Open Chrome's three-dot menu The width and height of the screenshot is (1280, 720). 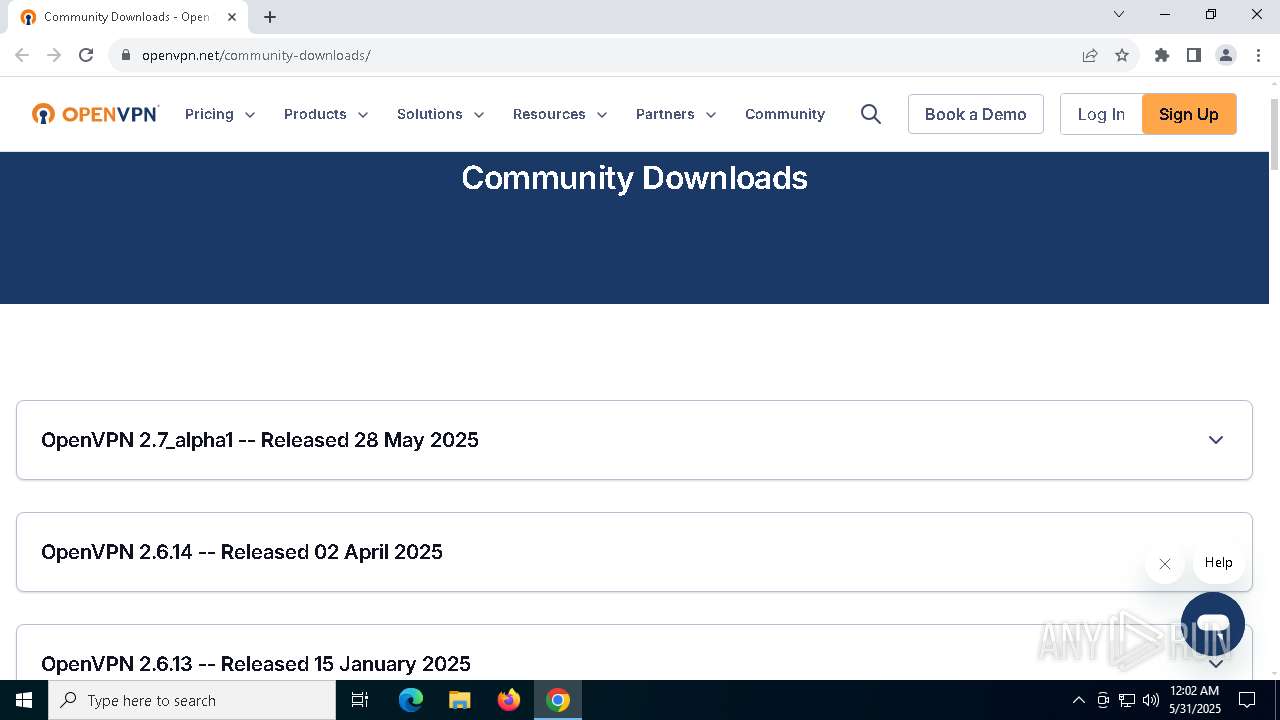coord(1258,55)
